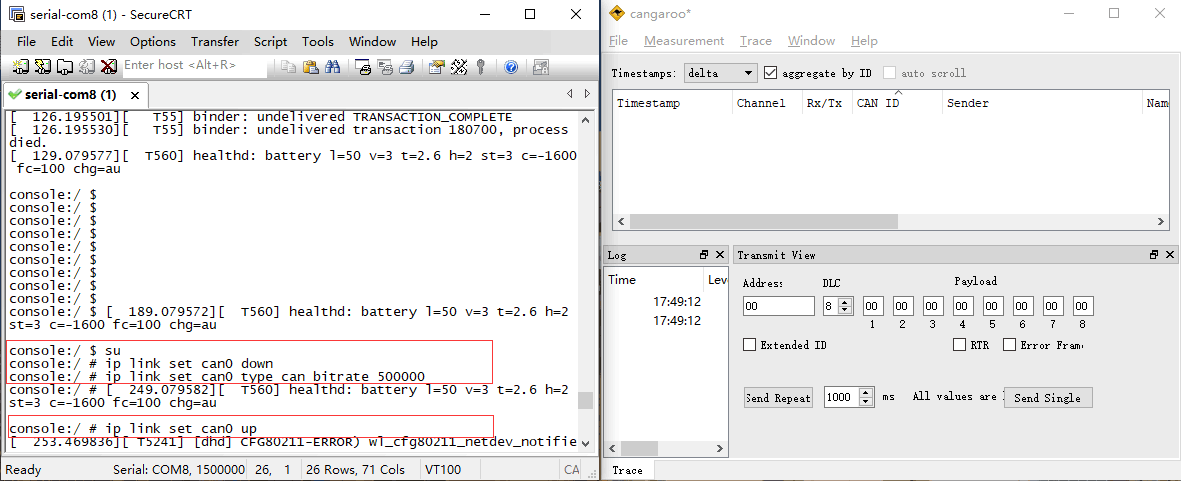
Task: Click the Keymap Editor icon
Action: coord(459,67)
